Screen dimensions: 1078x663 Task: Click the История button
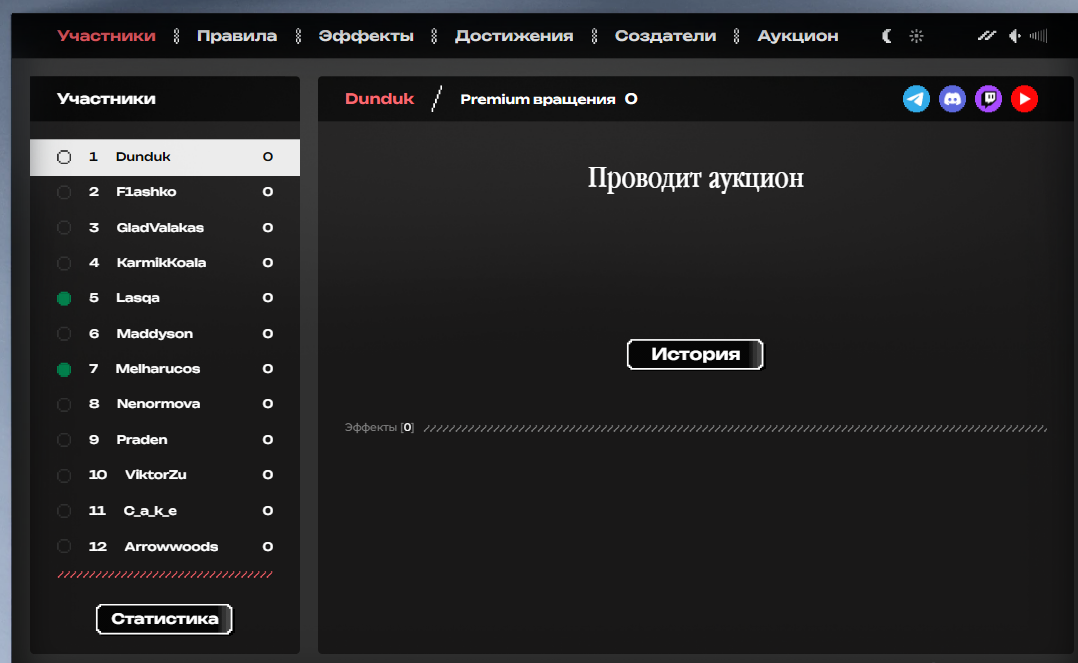click(x=695, y=354)
